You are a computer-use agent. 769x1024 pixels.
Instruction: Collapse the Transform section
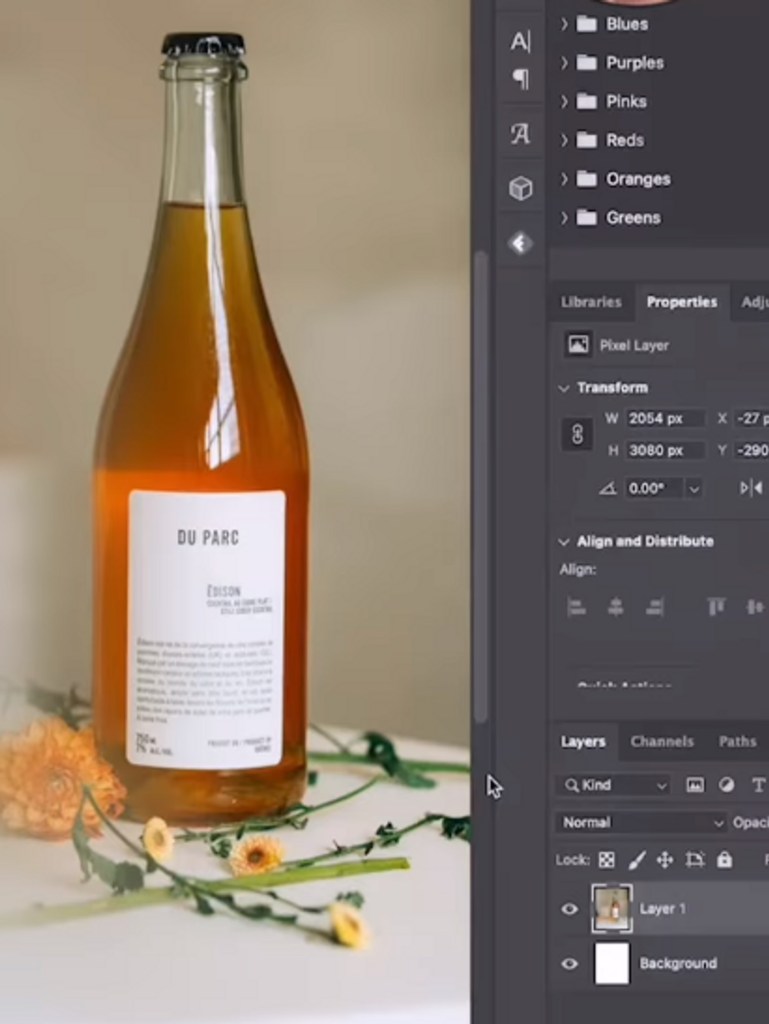tap(564, 388)
